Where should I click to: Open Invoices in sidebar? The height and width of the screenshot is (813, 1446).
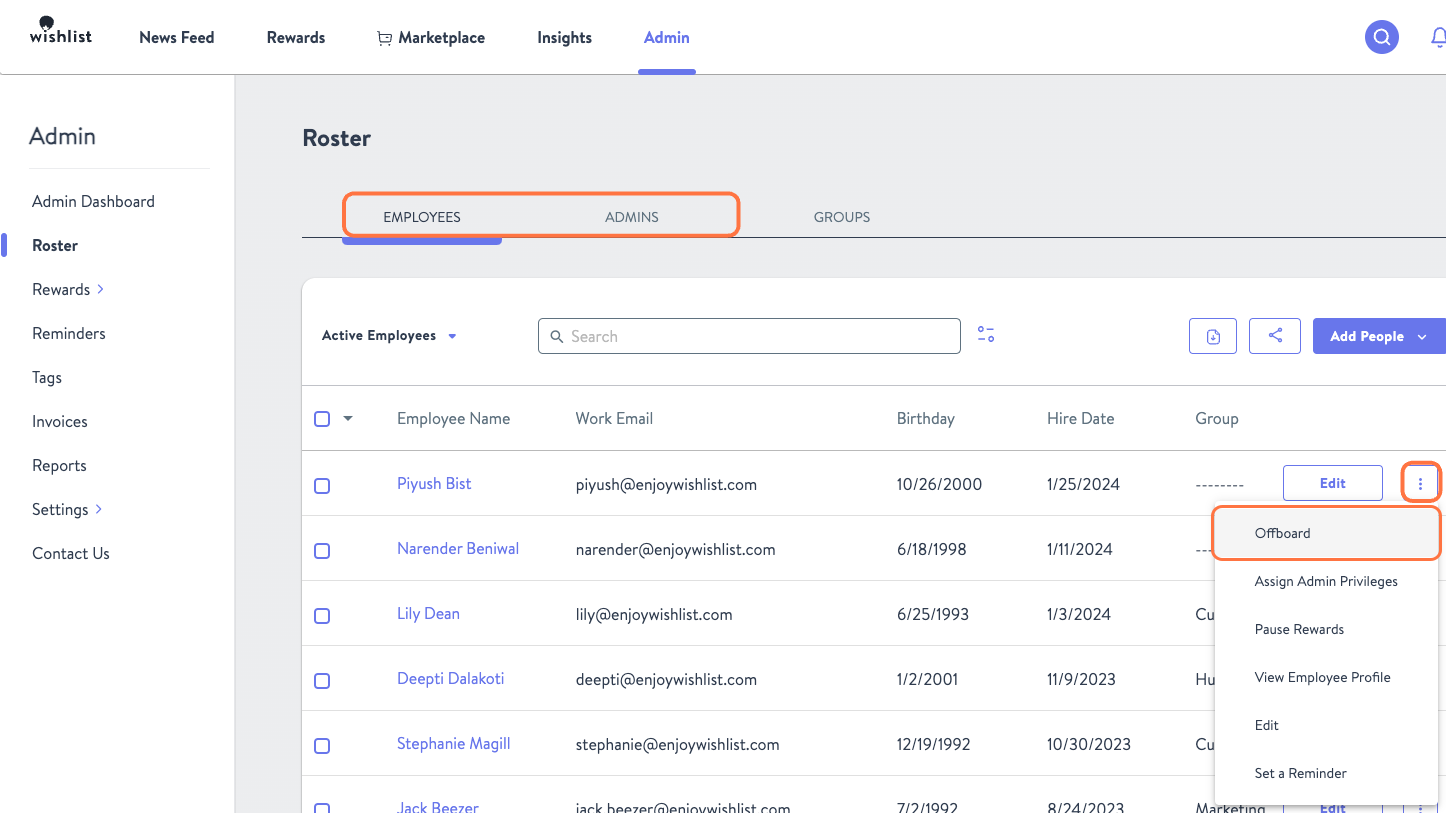[x=60, y=421]
